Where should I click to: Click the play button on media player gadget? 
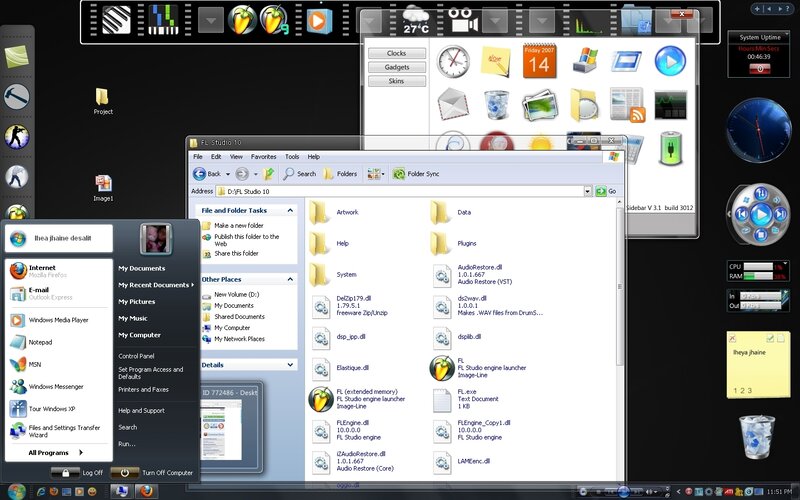point(760,214)
